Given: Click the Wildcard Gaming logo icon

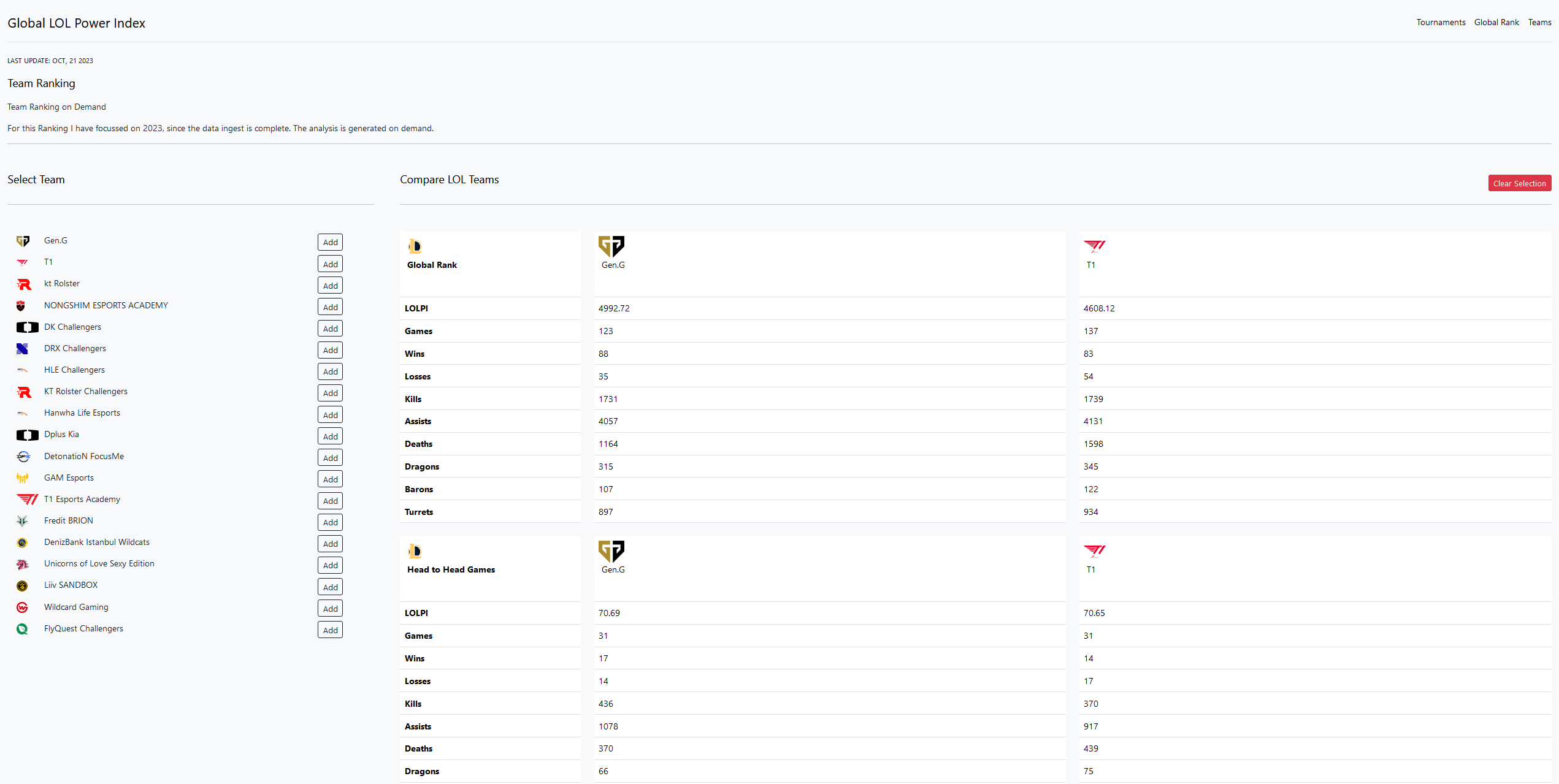Looking at the screenshot, I should [22, 607].
